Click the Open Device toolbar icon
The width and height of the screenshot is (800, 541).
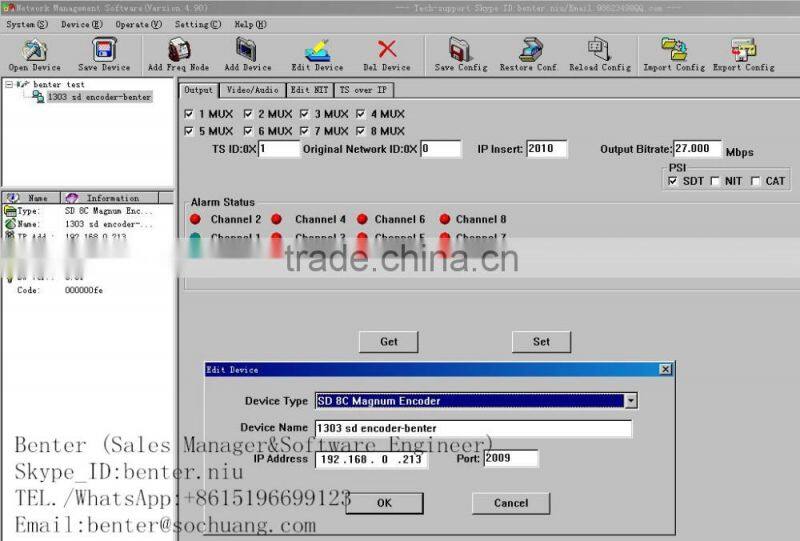point(34,50)
